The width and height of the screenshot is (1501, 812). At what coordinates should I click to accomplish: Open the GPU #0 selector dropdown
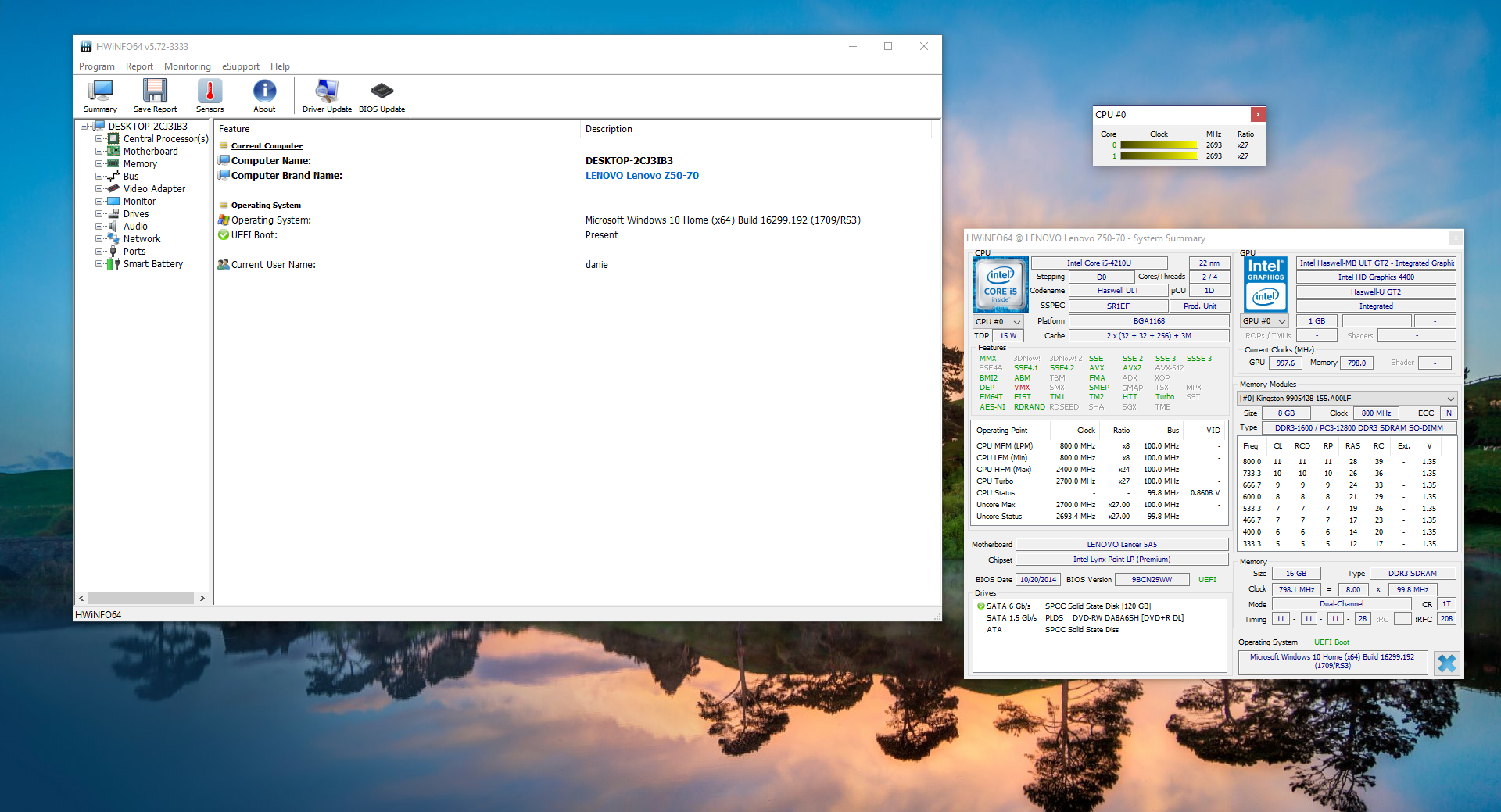1264,321
